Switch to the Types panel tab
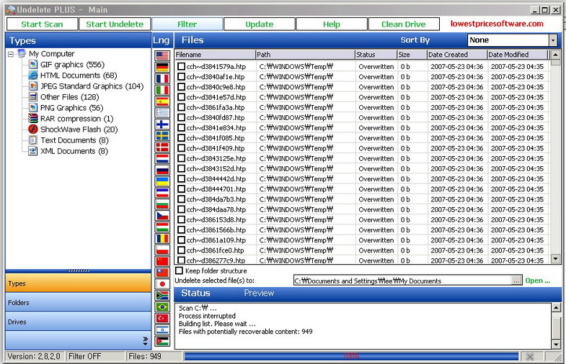 [78, 283]
